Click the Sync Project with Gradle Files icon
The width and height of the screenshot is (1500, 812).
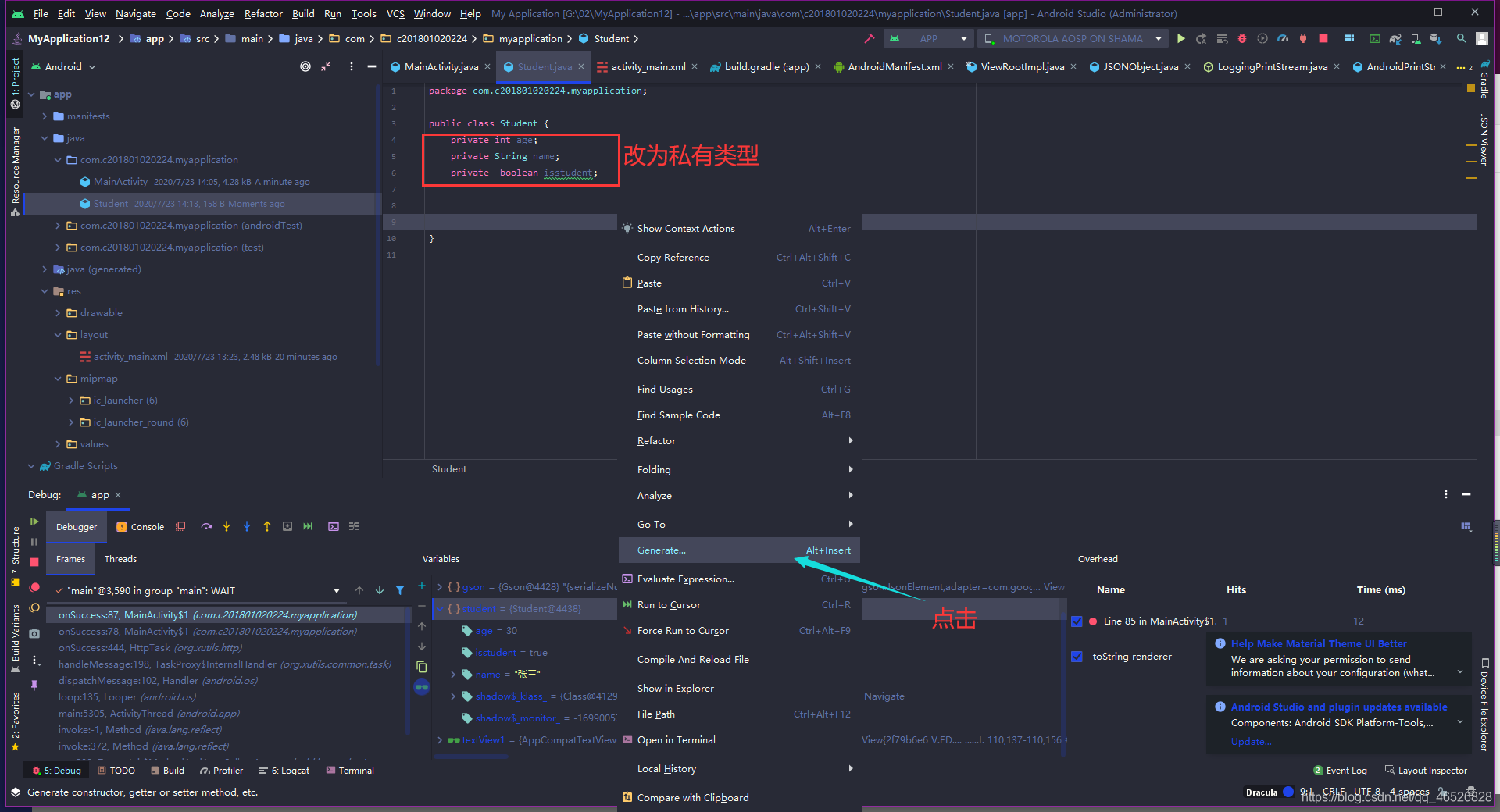[x=1395, y=38]
